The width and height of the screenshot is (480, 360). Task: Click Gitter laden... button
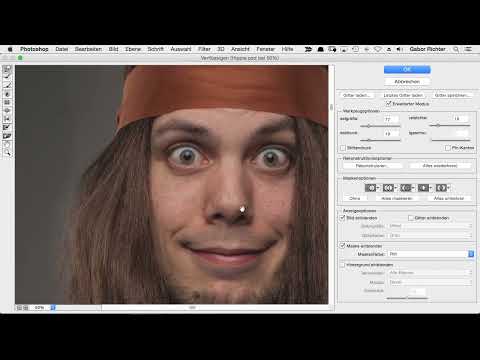point(356,95)
